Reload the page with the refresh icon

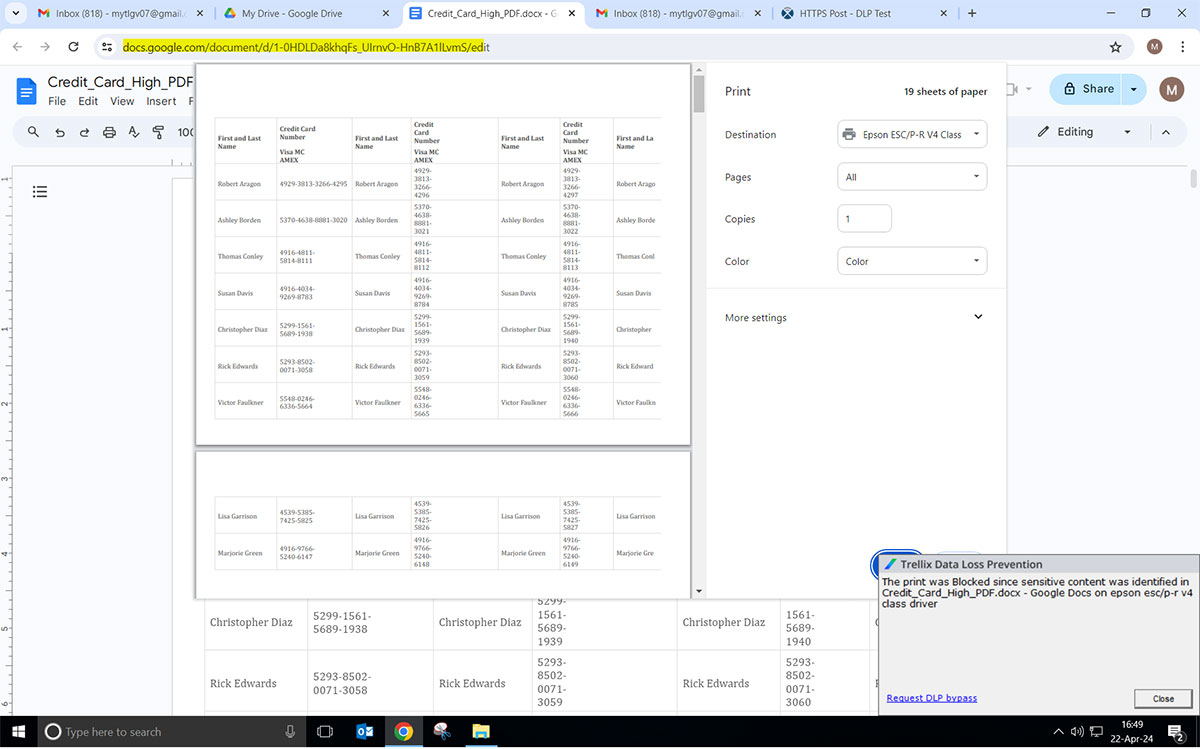pyautogui.click(x=73, y=47)
